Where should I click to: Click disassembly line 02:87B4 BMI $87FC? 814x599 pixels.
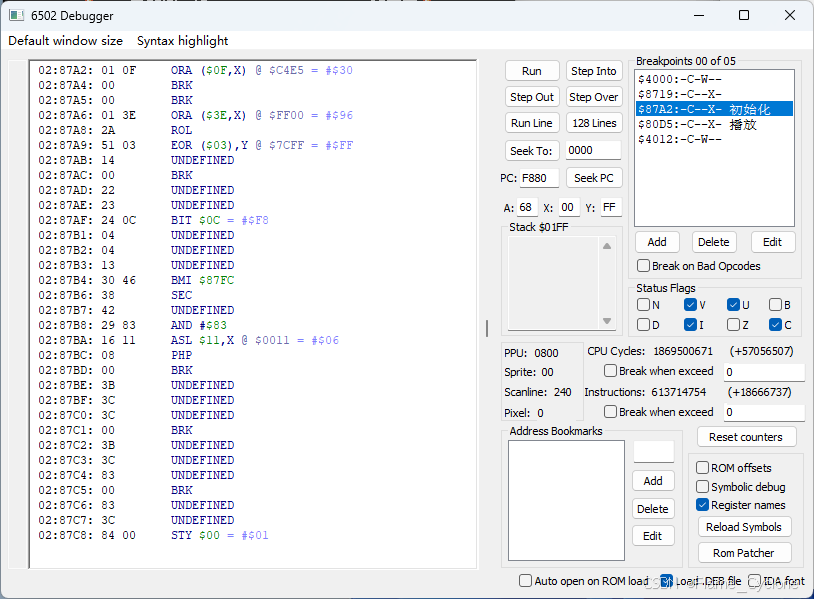[x=136, y=280]
